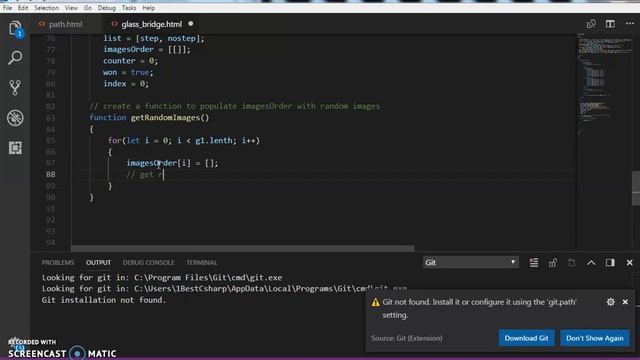640x360 pixels.
Task: Click the Download Git button
Action: pos(527,338)
